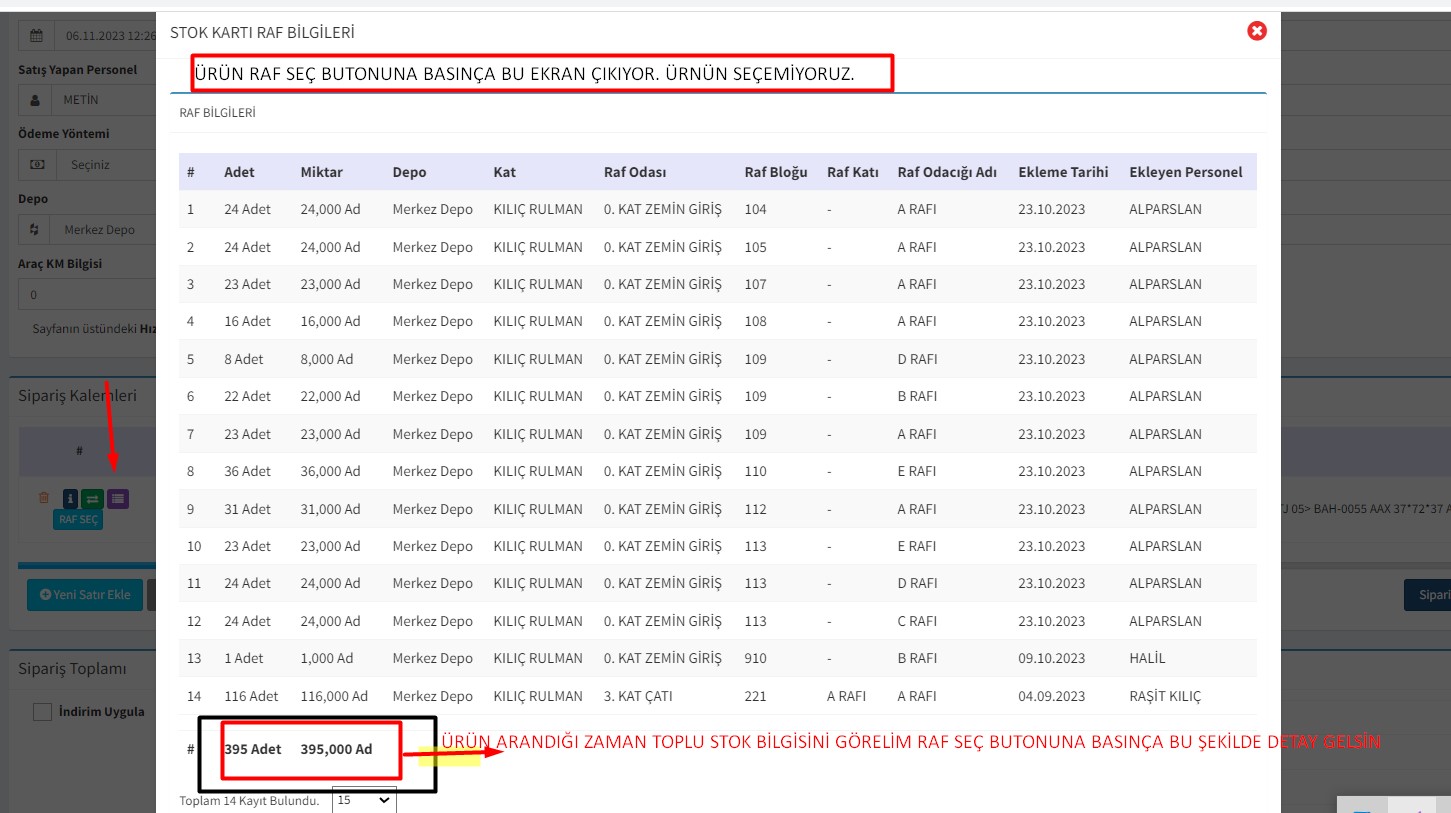Select the RAF BİLGİLERİ tab
The image size is (1451, 813).
click(217, 113)
